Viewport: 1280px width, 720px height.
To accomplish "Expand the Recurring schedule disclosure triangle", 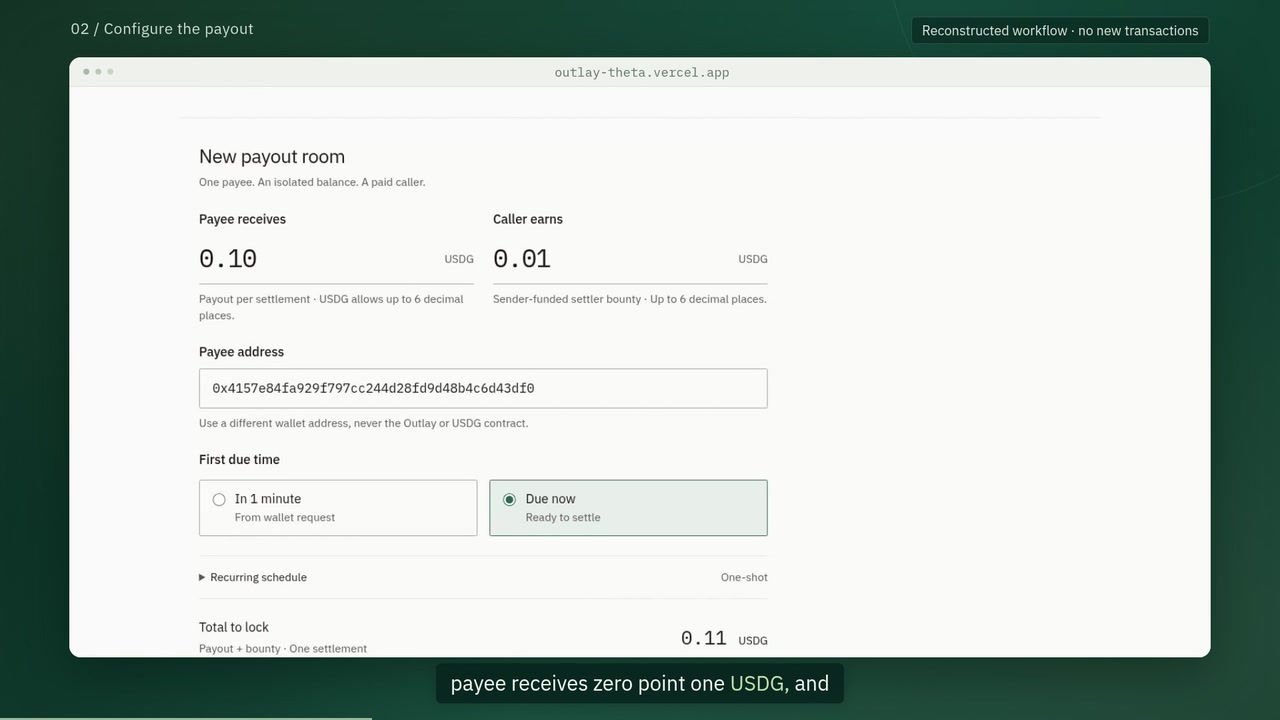I will tap(202, 577).
